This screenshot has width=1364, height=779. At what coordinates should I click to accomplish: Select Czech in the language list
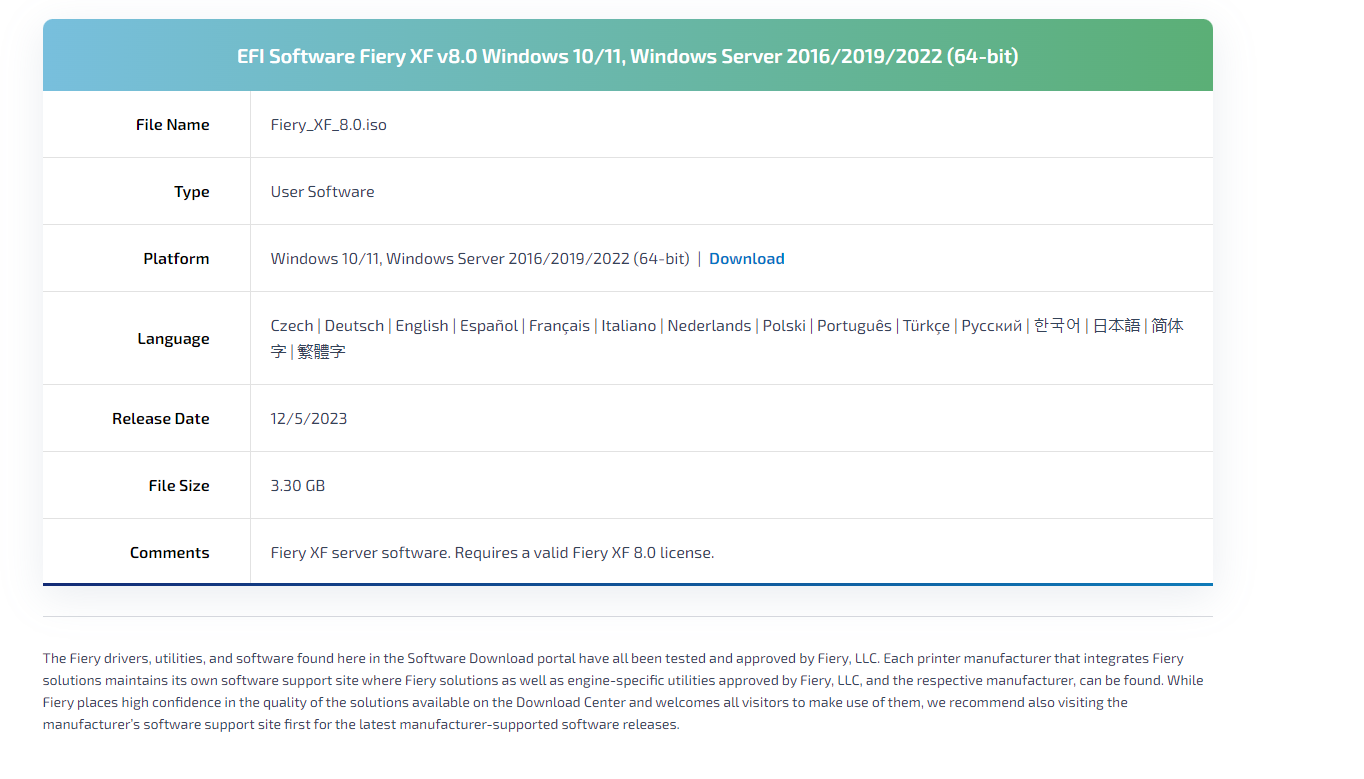[x=292, y=326]
